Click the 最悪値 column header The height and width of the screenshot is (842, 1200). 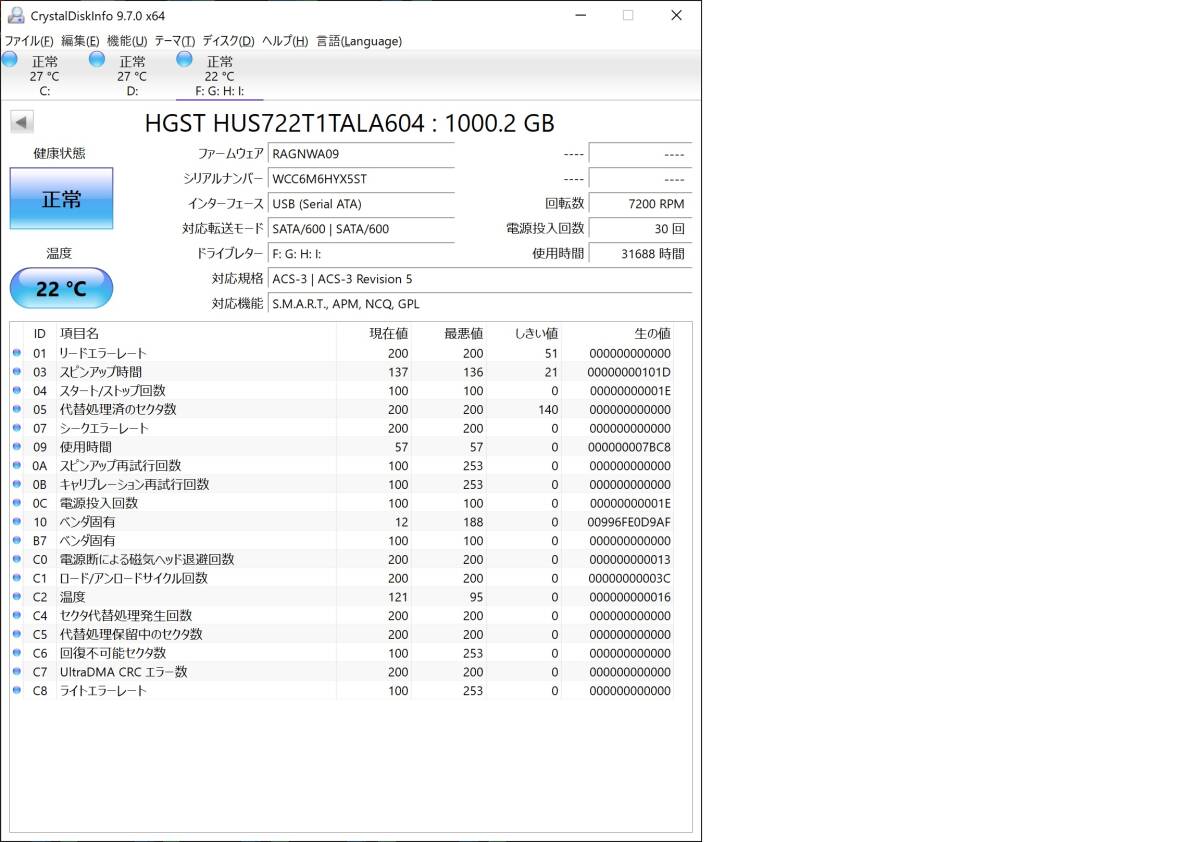(450, 333)
